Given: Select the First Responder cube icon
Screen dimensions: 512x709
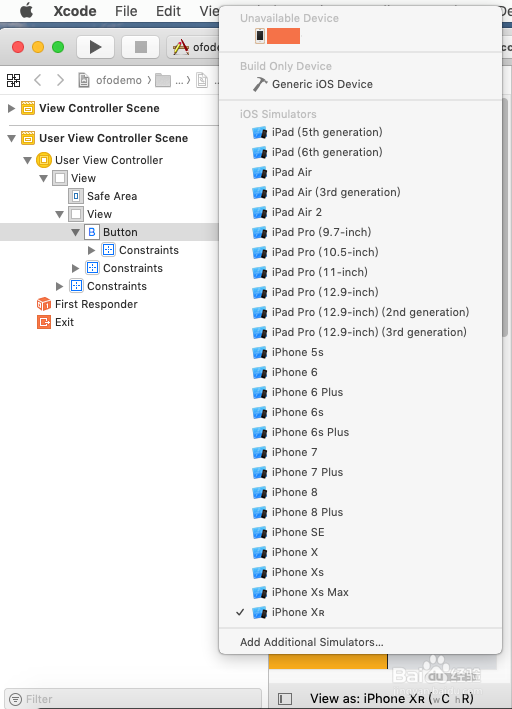Looking at the screenshot, I should click(44, 304).
